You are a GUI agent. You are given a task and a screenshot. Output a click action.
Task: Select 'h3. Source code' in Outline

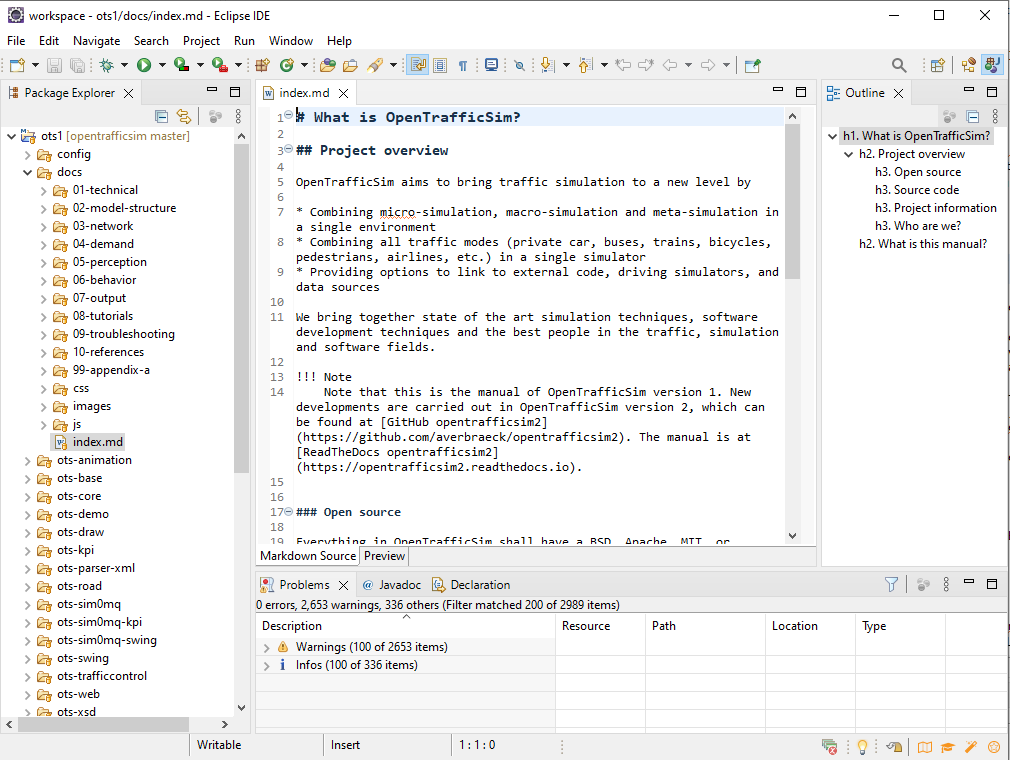click(x=917, y=191)
